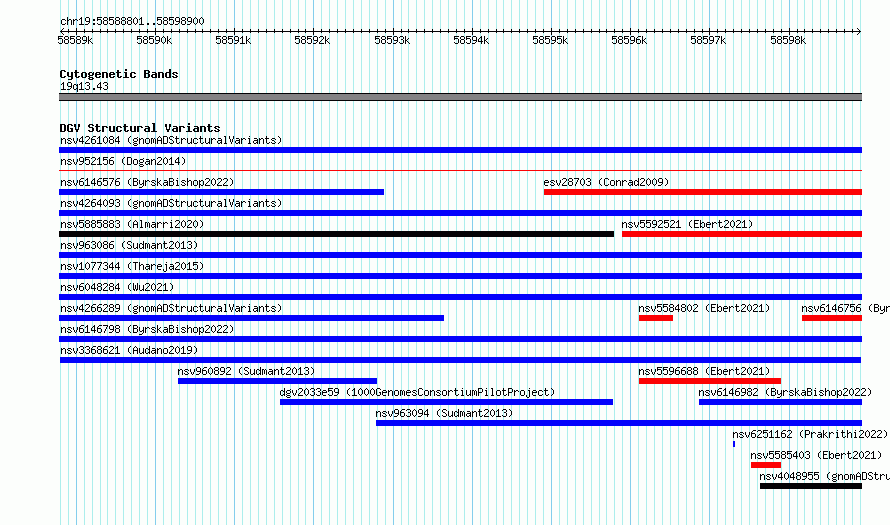The width and height of the screenshot is (890, 525).
Task: Open the nsv6146798 (ByrskaBishop2022) variant label
Action: pyautogui.click(x=147, y=329)
